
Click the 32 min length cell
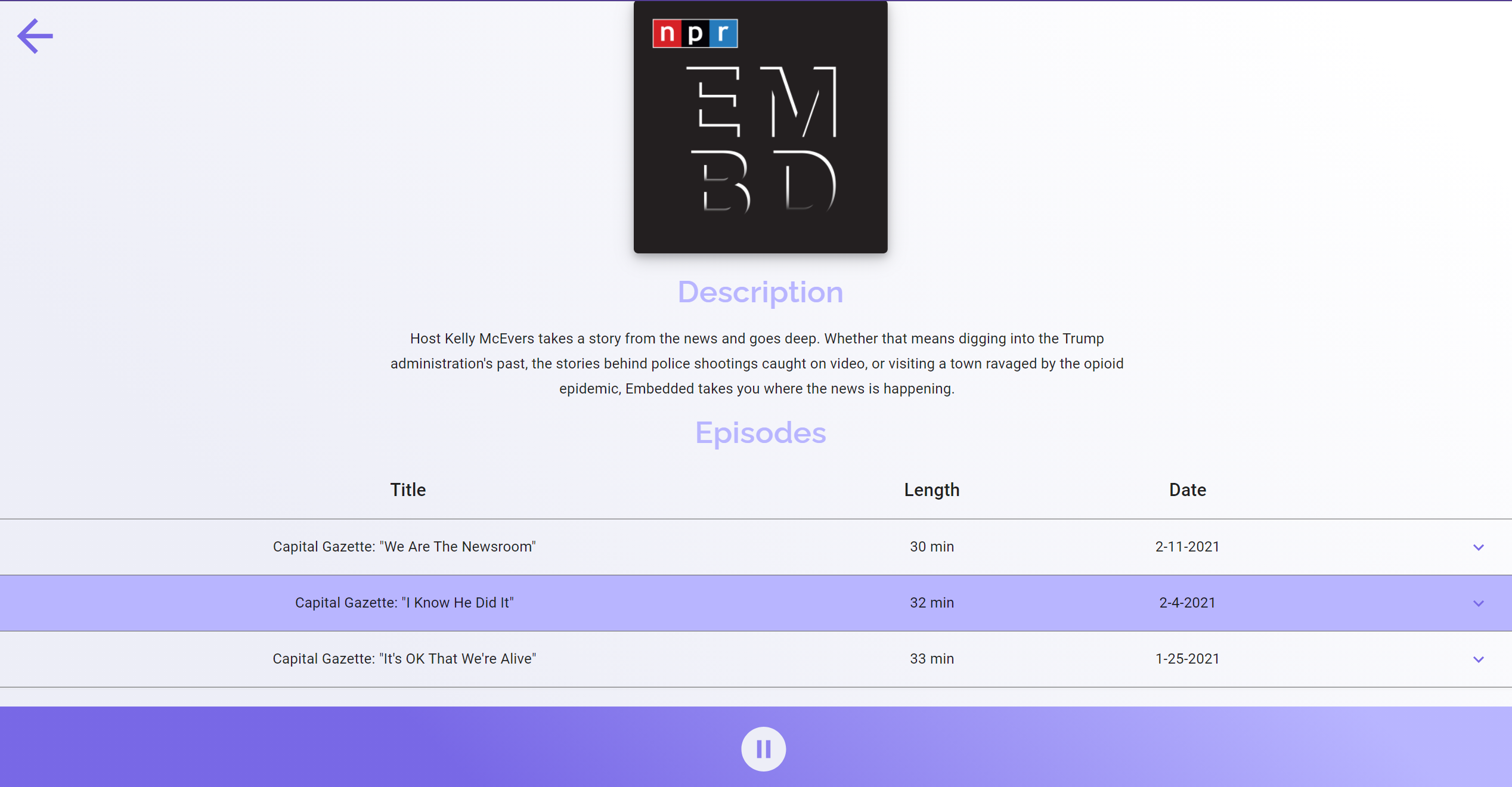tap(932, 603)
